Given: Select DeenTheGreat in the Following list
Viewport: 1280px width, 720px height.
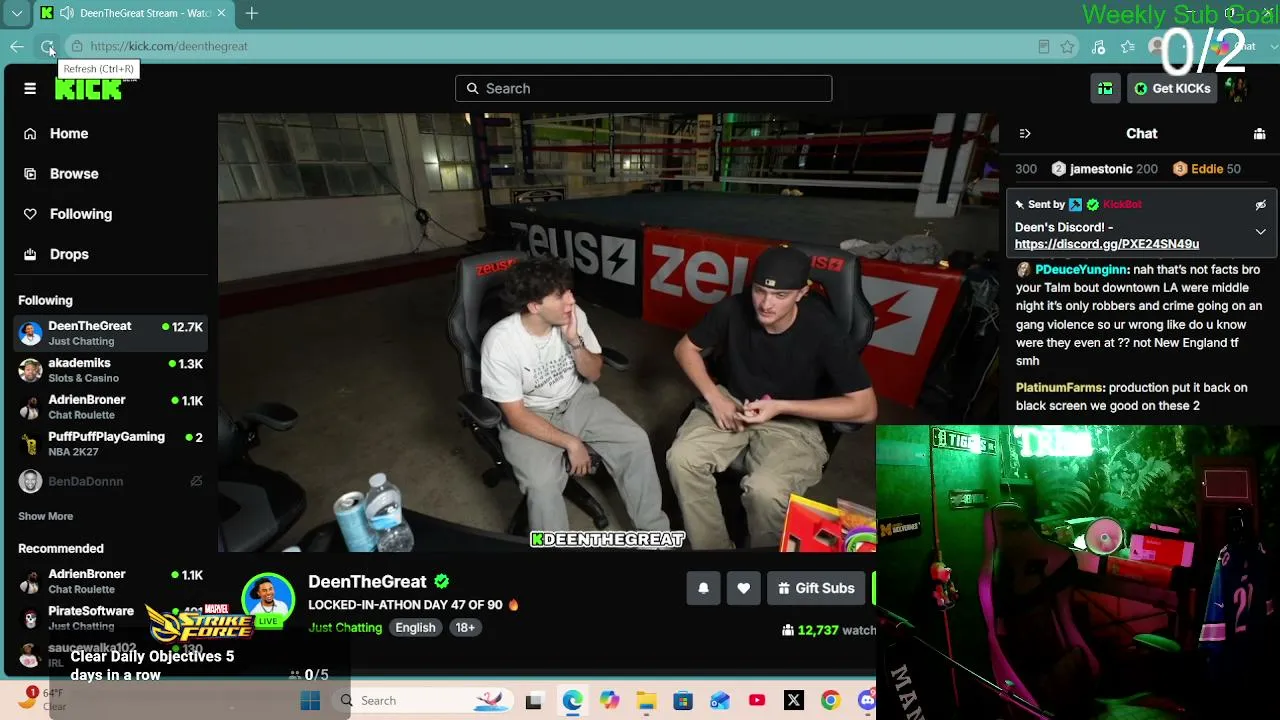Looking at the screenshot, I should (110, 333).
